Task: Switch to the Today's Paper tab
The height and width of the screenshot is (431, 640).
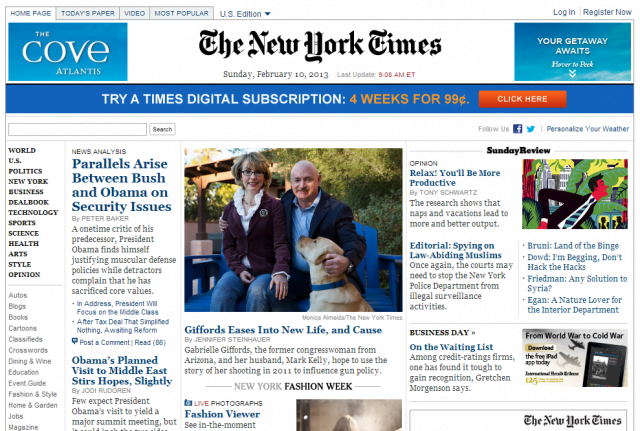Action: click(88, 13)
